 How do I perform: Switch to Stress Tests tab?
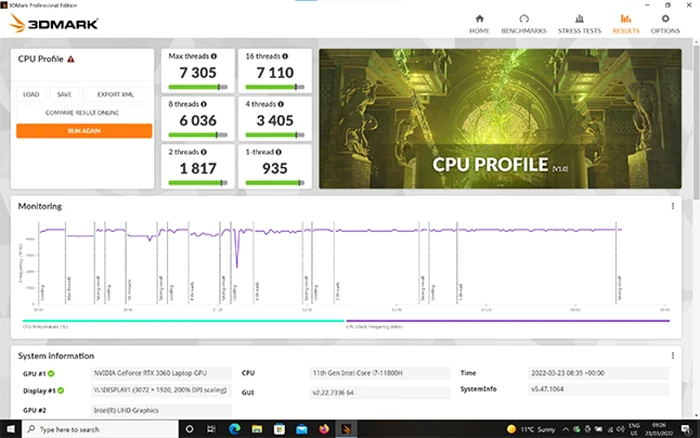(579, 24)
